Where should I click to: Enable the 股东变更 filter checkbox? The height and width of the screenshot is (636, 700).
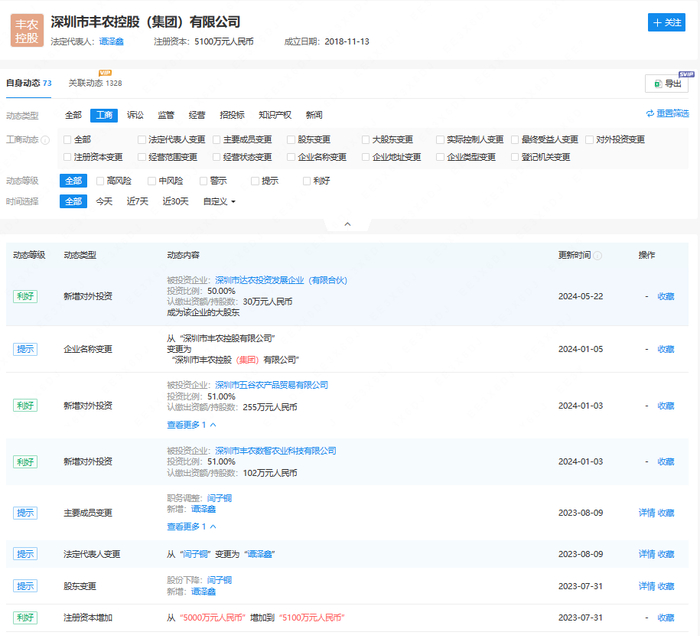(292, 140)
